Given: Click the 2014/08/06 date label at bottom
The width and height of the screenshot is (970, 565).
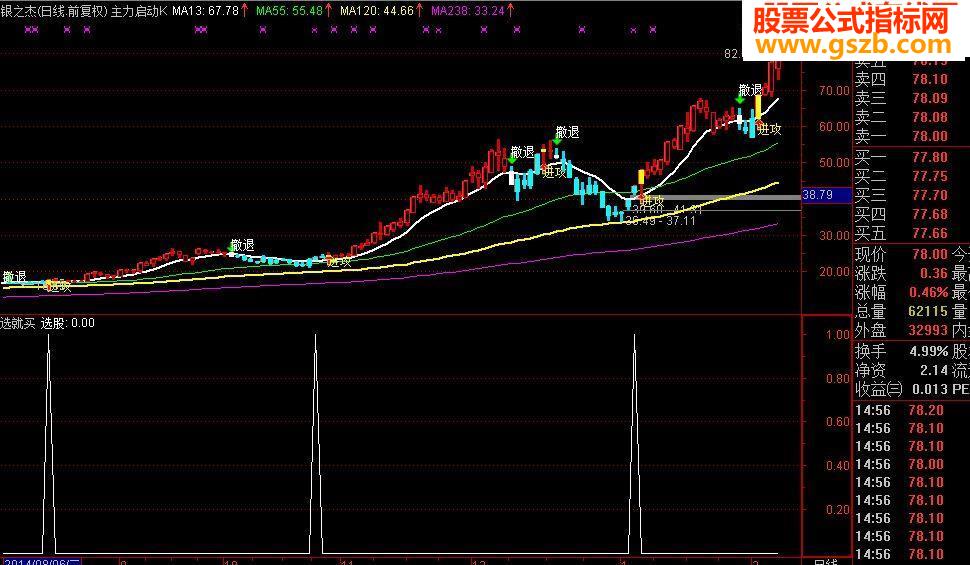Looking at the screenshot, I should [41, 561].
